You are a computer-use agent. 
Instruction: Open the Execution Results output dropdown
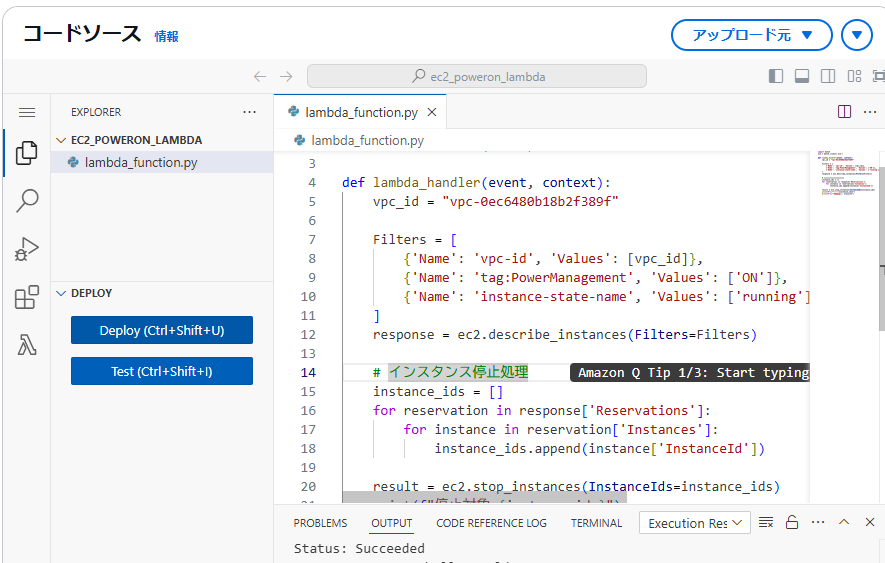[695, 523]
